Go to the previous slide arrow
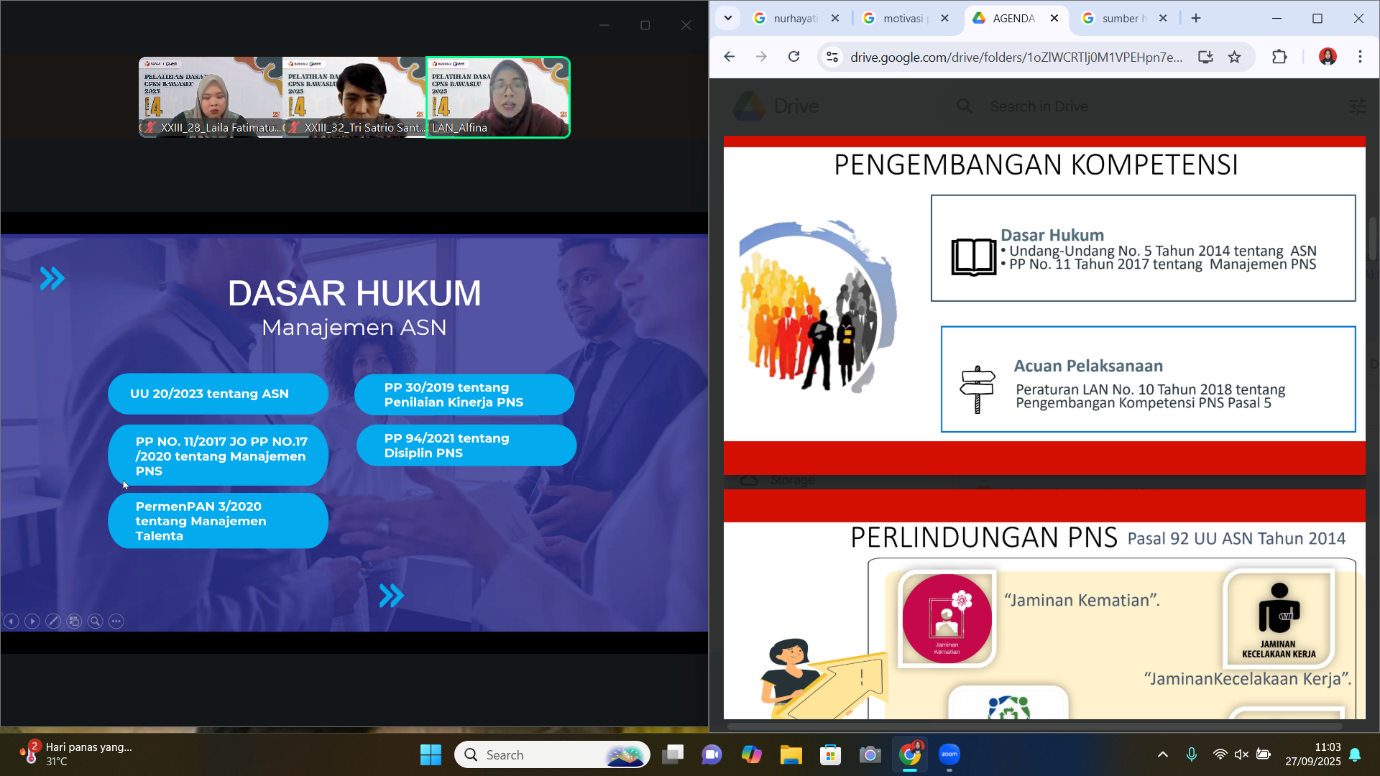The image size is (1380, 776). click(x=11, y=621)
